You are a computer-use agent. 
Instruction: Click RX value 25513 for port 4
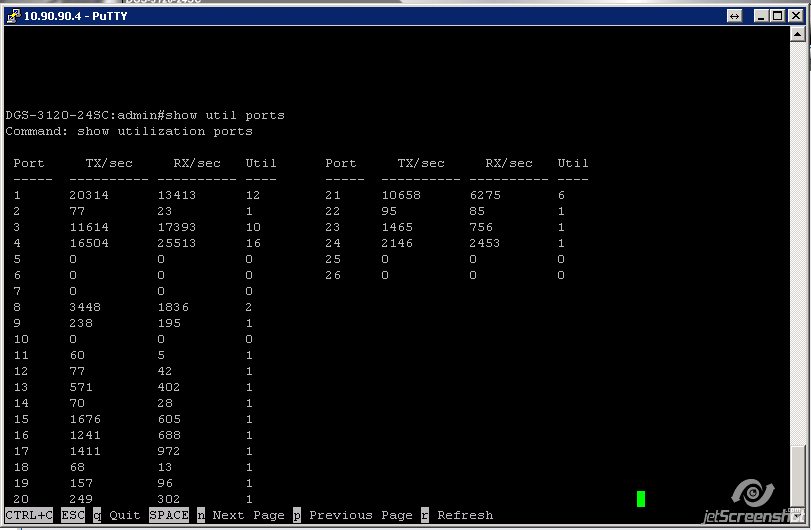[x=177, y=244]
